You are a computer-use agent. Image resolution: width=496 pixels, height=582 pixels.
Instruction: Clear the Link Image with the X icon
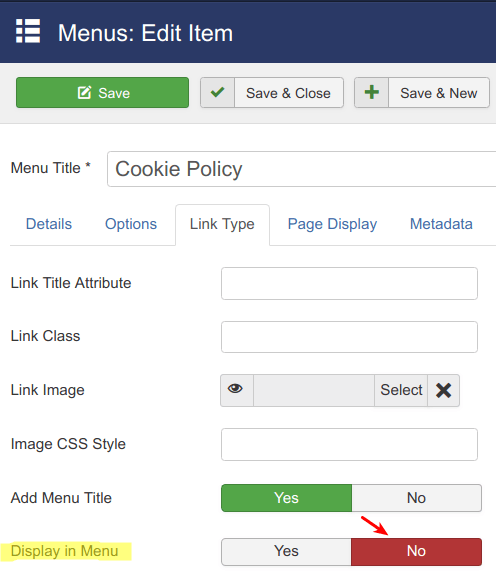444,390
